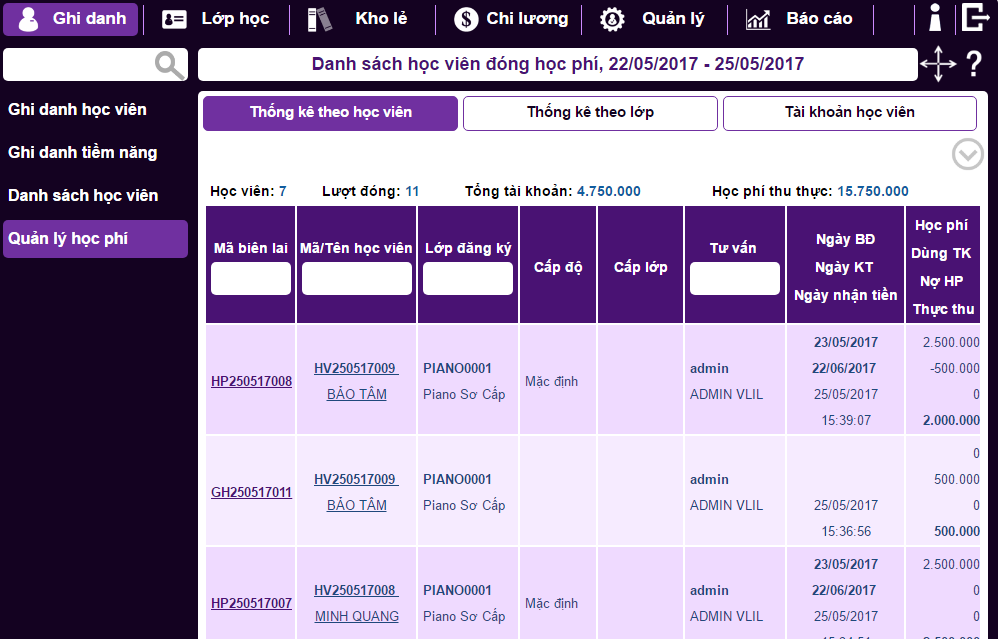The image size is (1000, 639).
Task: Expand filters with the circled chevron
Action: pyautogui.click(x=967, y=154)
